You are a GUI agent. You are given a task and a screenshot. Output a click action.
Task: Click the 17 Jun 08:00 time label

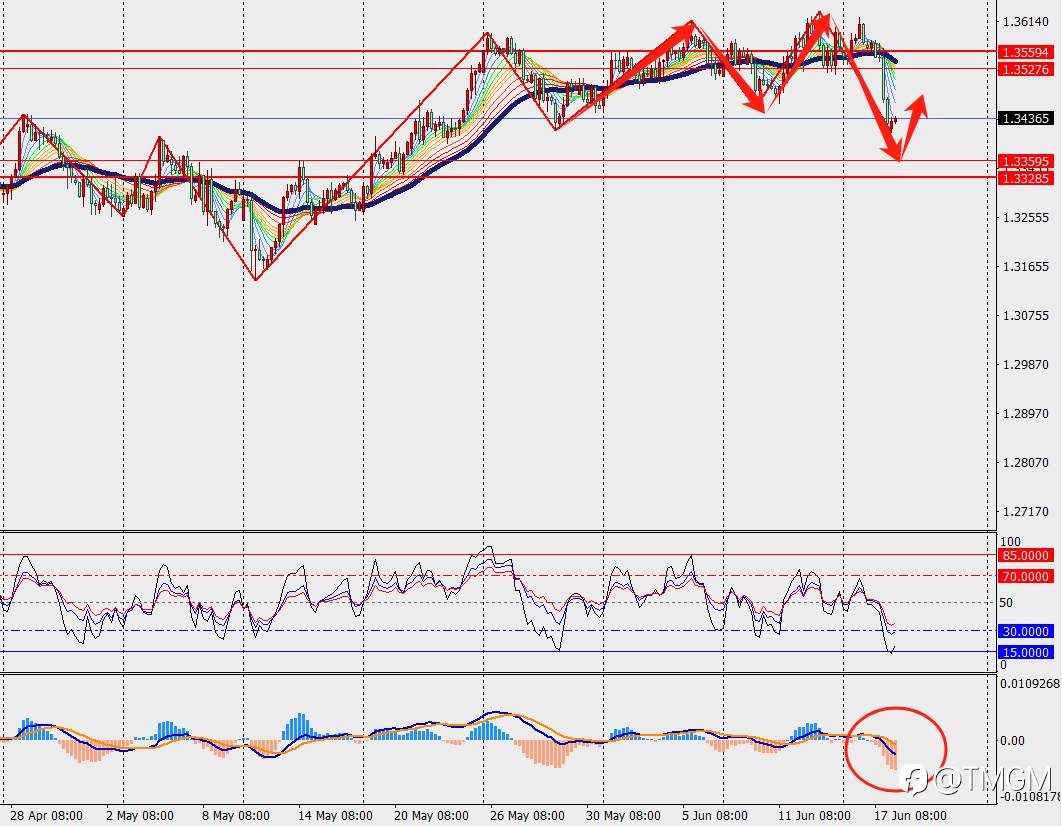click(910, 815)
